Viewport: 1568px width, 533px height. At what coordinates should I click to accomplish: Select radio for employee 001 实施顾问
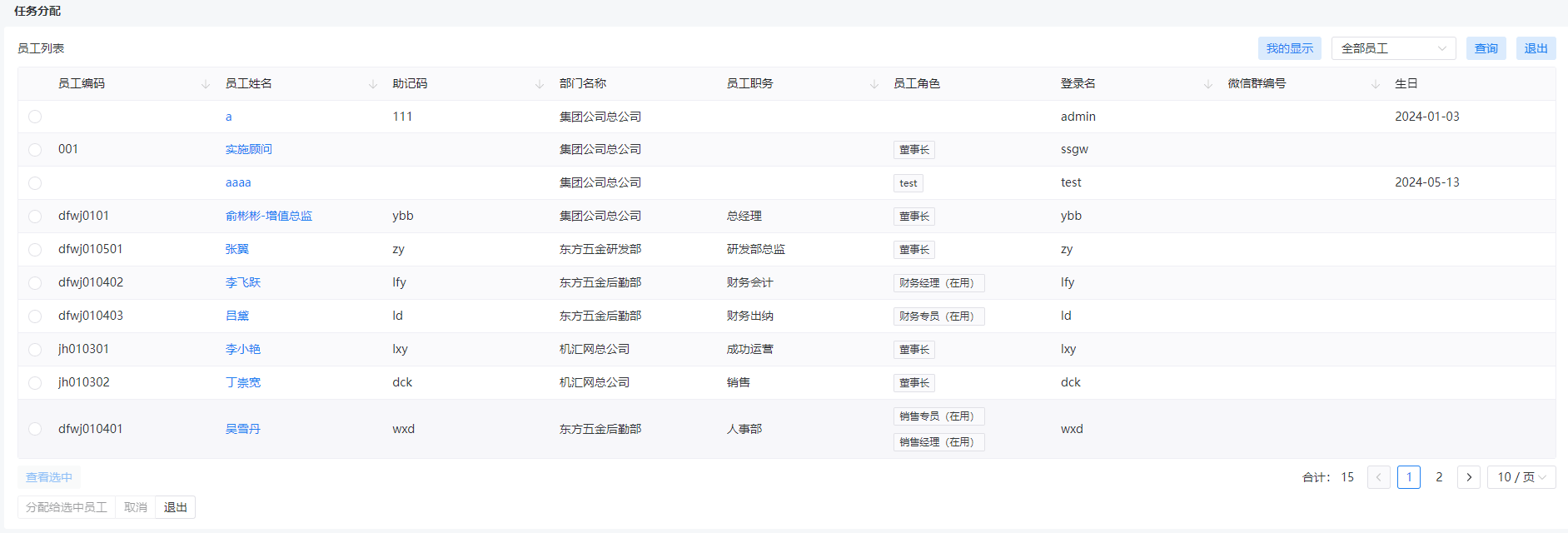(35, 150)
